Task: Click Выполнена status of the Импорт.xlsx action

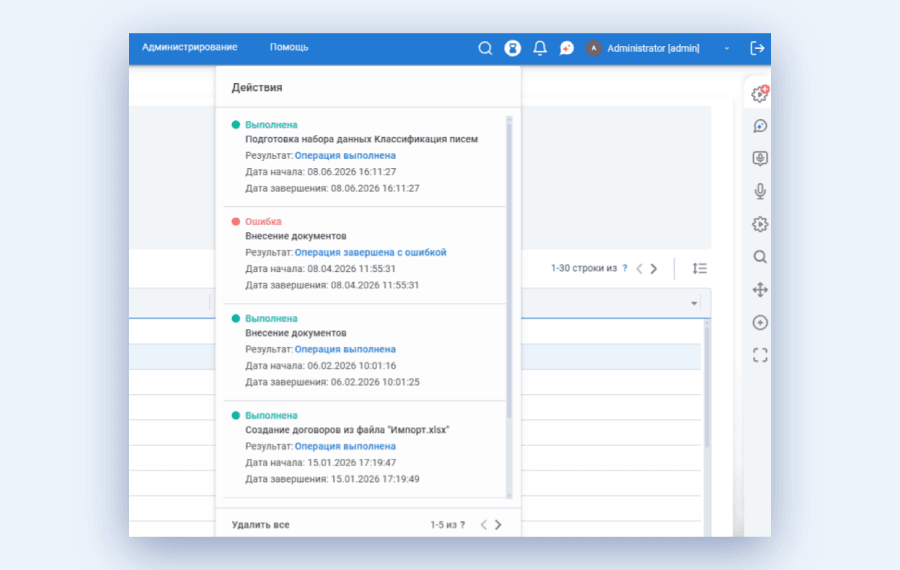Action: [x=271, y=416]
